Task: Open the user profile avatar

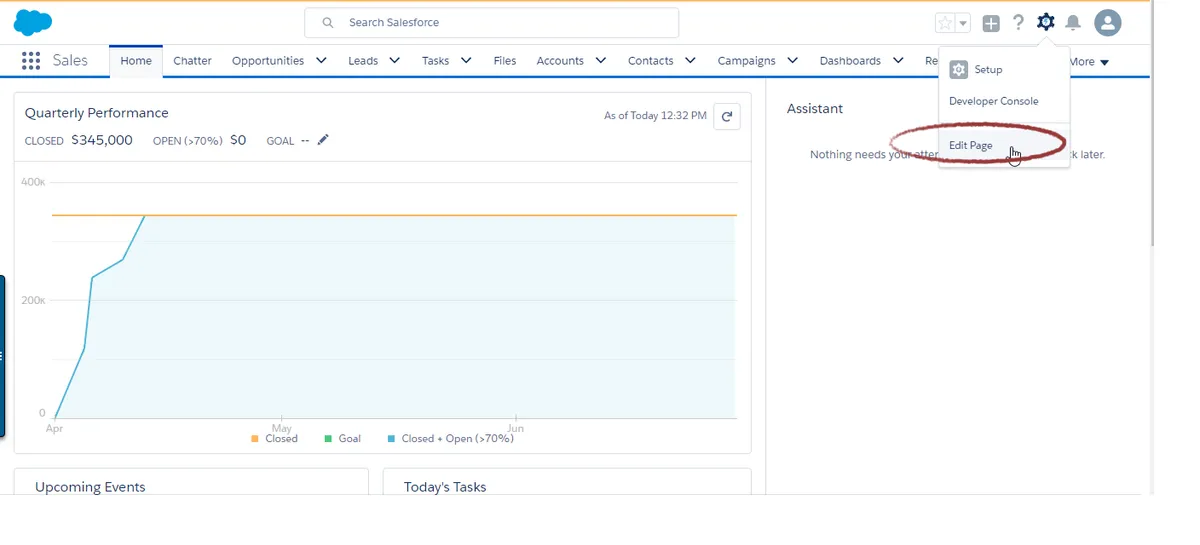Action: 1108,23
